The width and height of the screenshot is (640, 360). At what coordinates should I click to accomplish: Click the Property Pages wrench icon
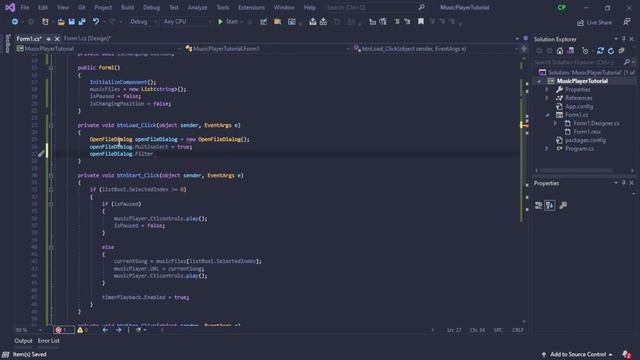(563, 205)
